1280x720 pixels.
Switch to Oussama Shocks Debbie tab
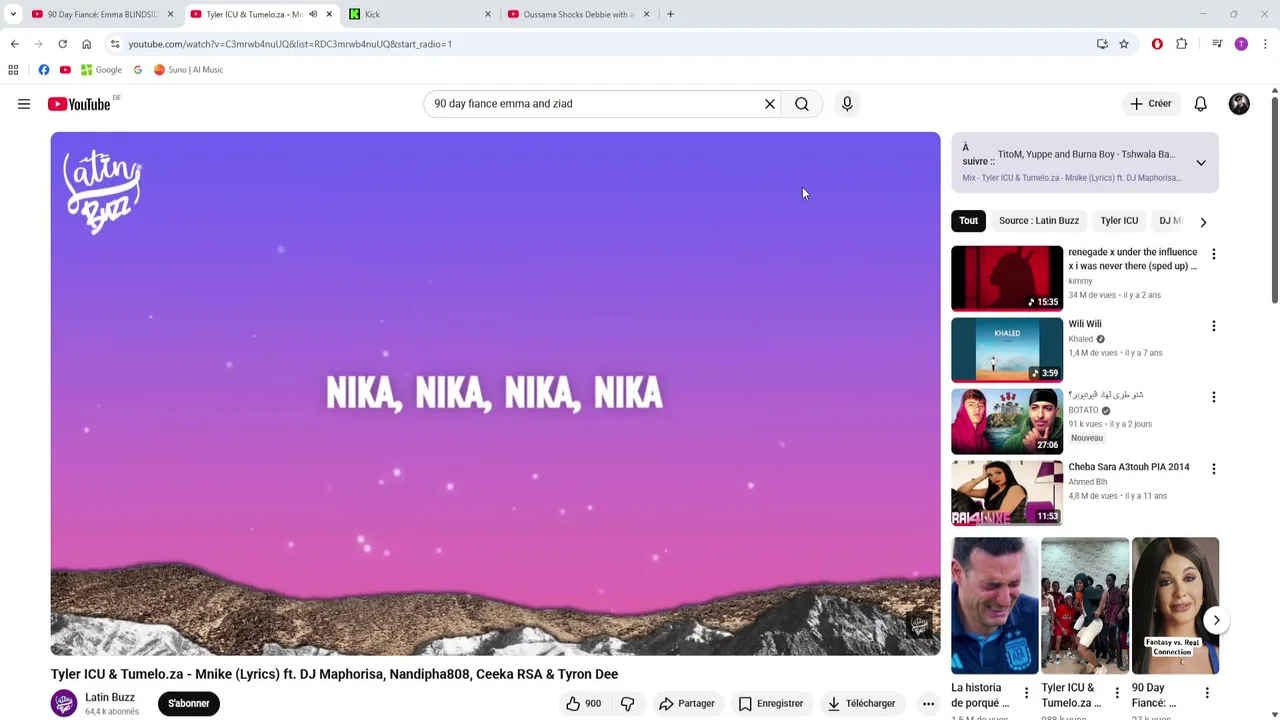pyautogui.click(x=578, y=14)
